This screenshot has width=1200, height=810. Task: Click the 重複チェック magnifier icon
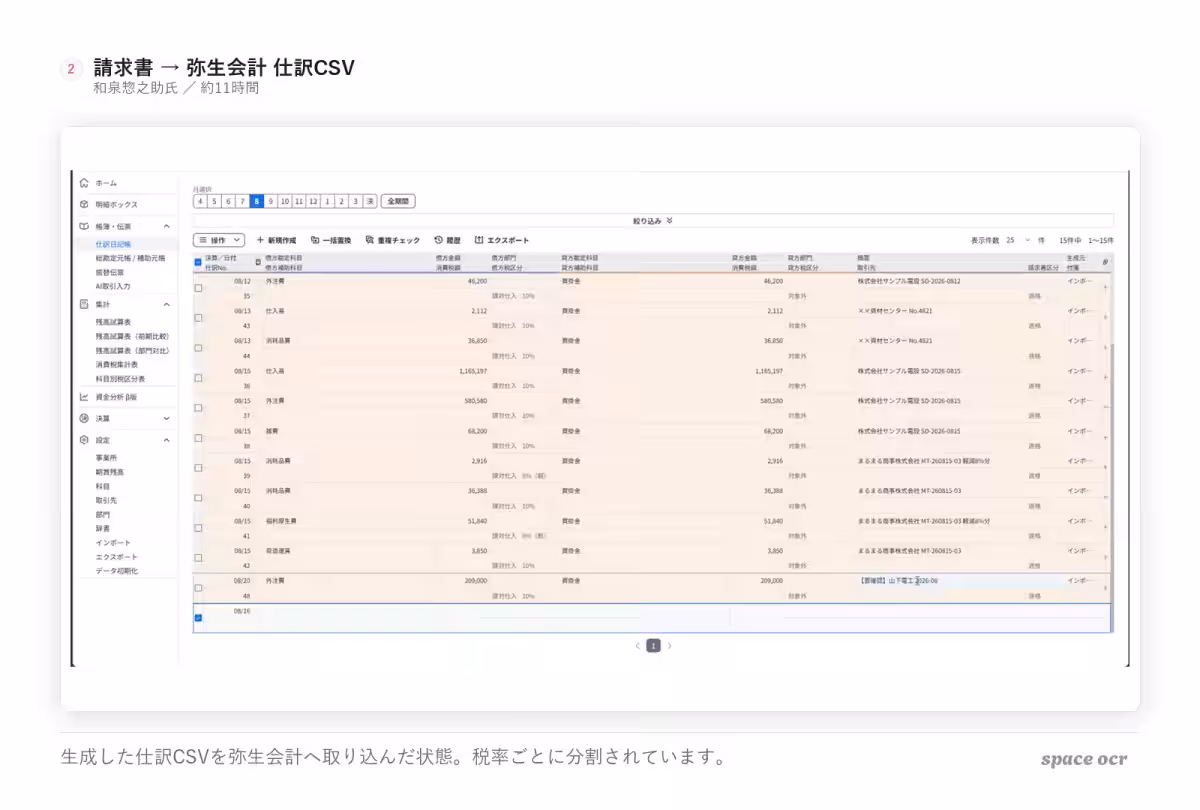coord(369,240)
